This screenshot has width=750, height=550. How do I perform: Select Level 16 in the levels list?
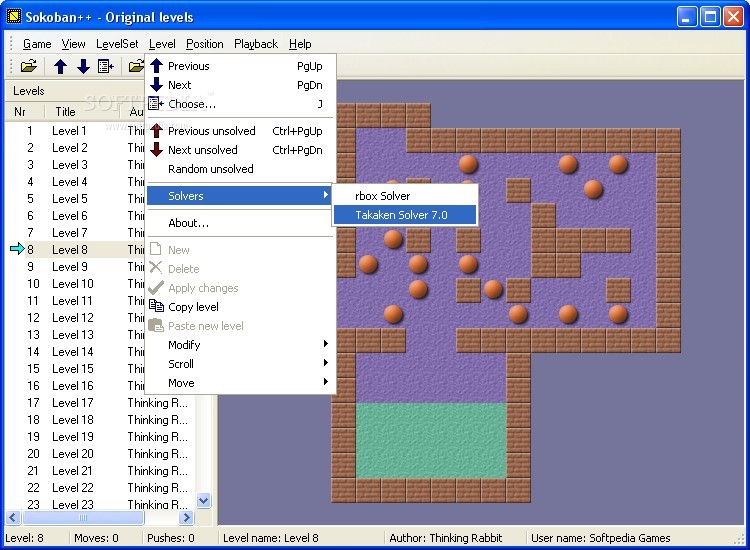point(74,385)
